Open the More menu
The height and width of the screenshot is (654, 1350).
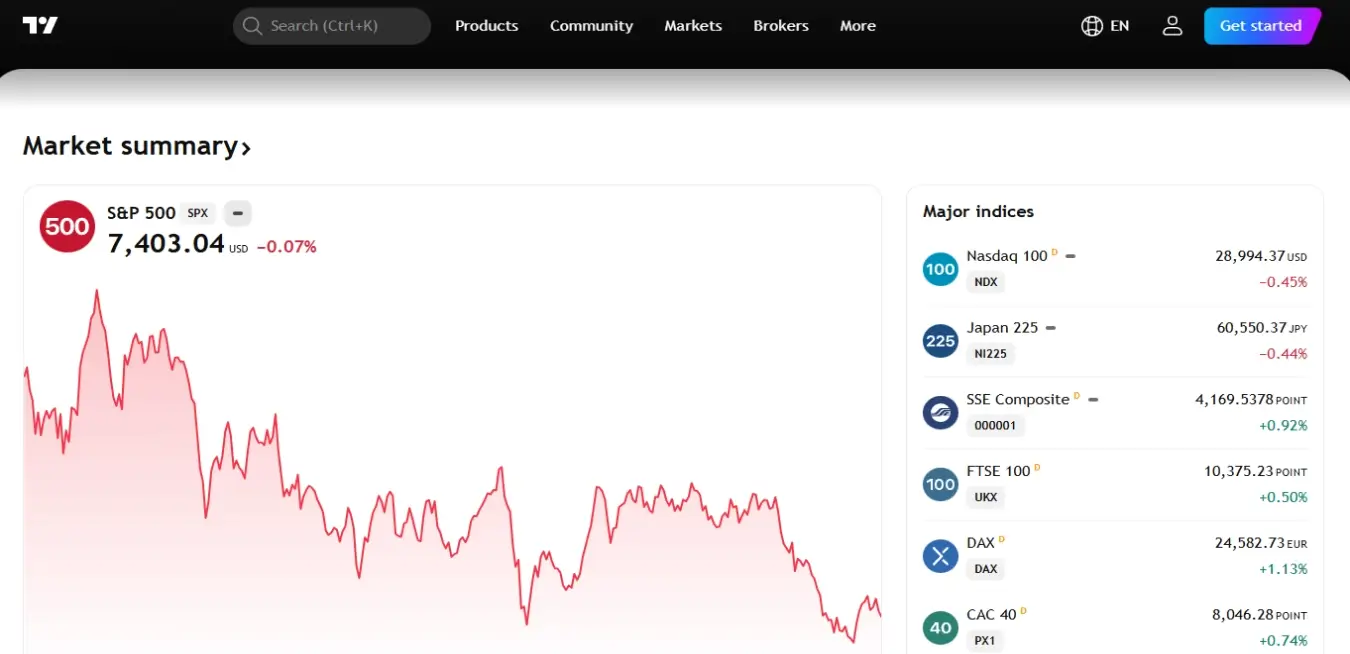(858, 26)
